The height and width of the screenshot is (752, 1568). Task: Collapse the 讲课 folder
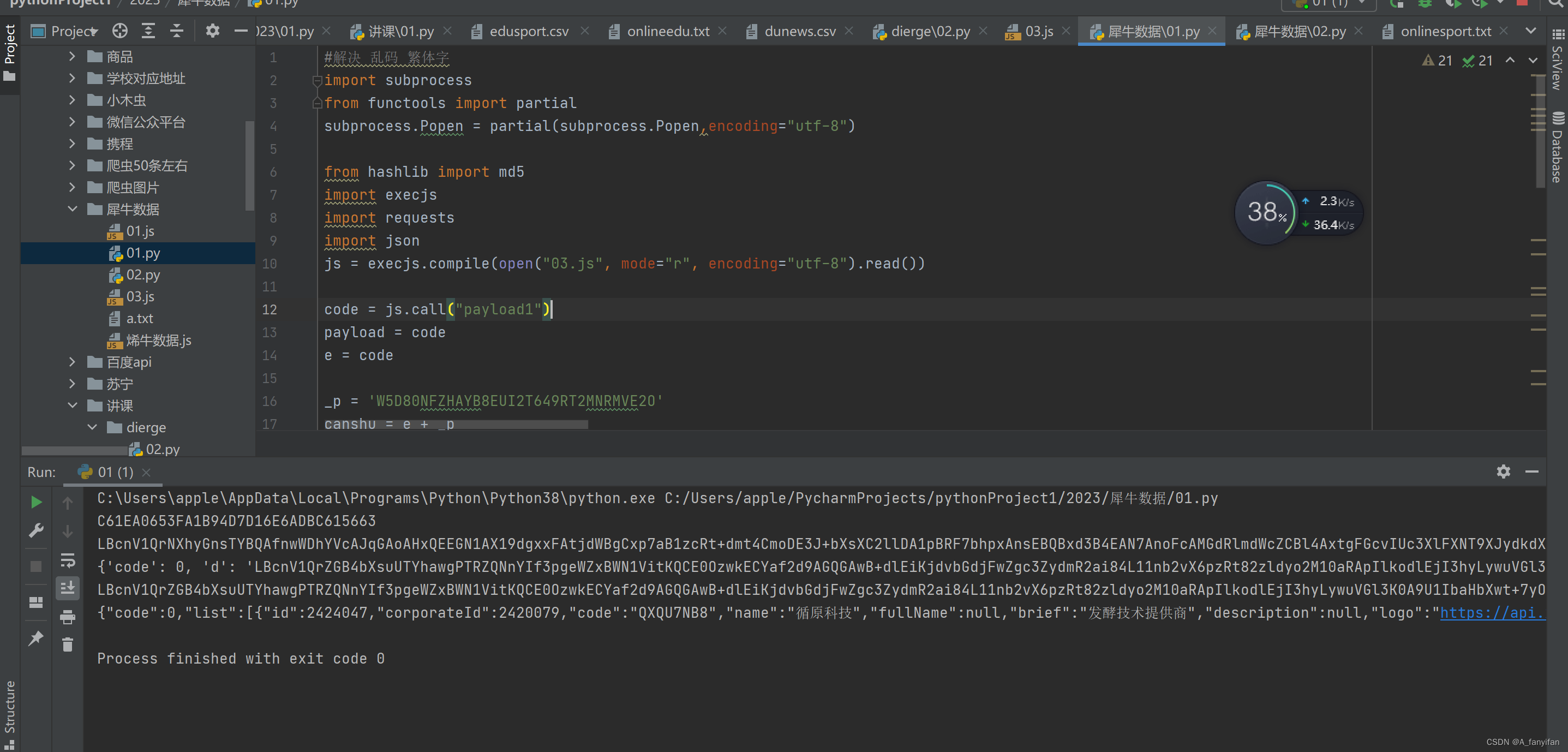[x=73, y=405]
